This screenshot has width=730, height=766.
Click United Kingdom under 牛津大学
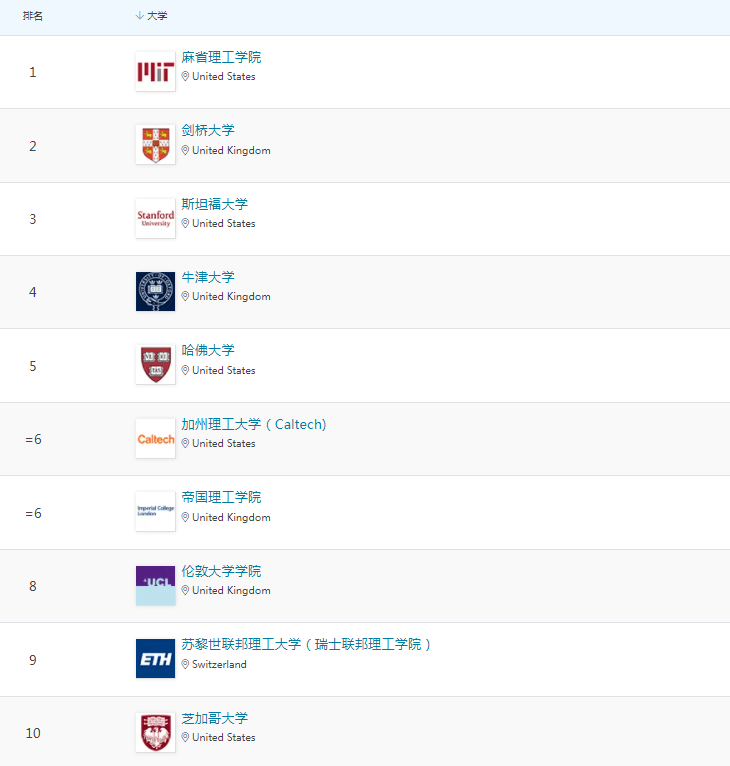coord(231,297)
